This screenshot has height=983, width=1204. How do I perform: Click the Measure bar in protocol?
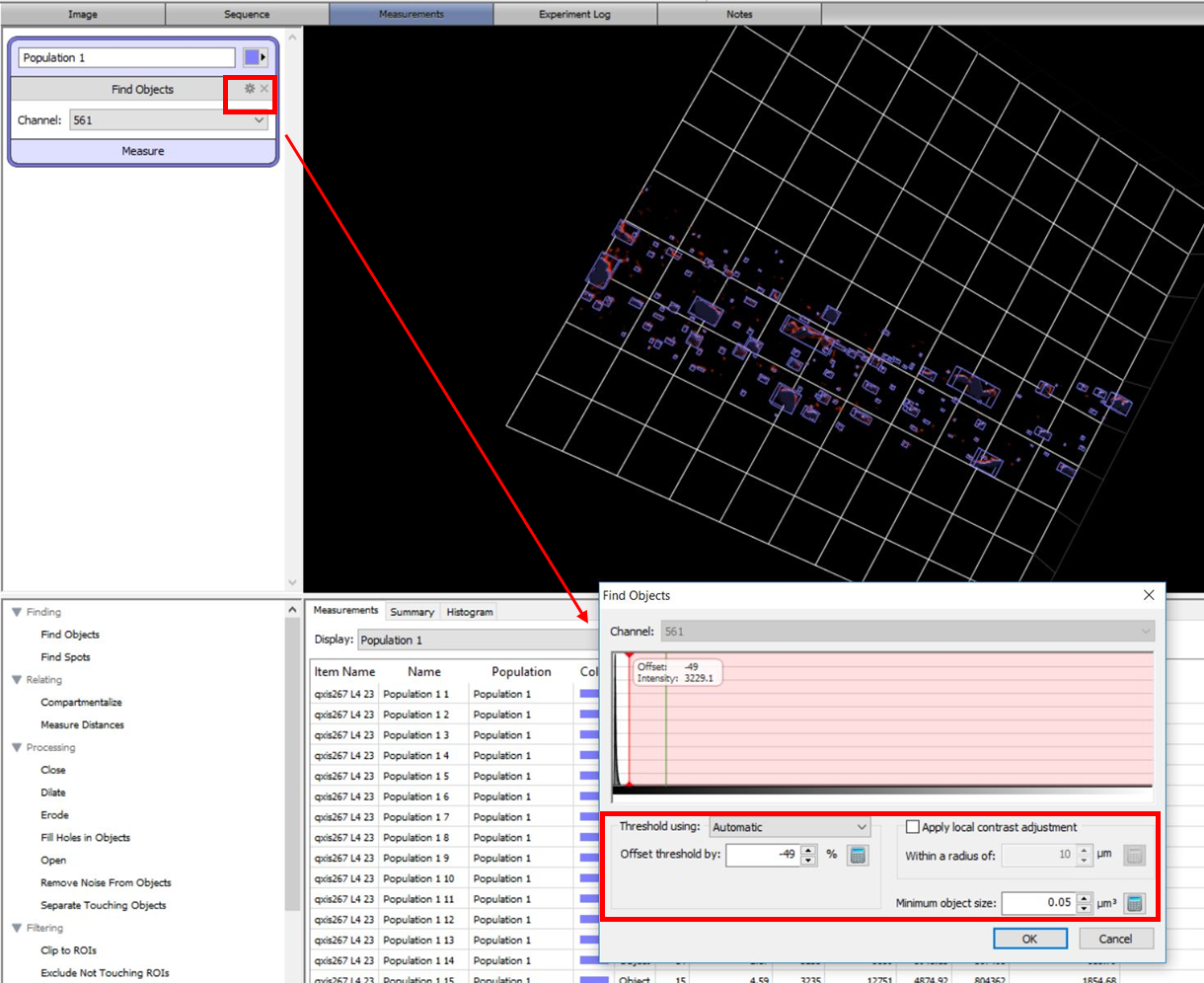pos(143,151)
